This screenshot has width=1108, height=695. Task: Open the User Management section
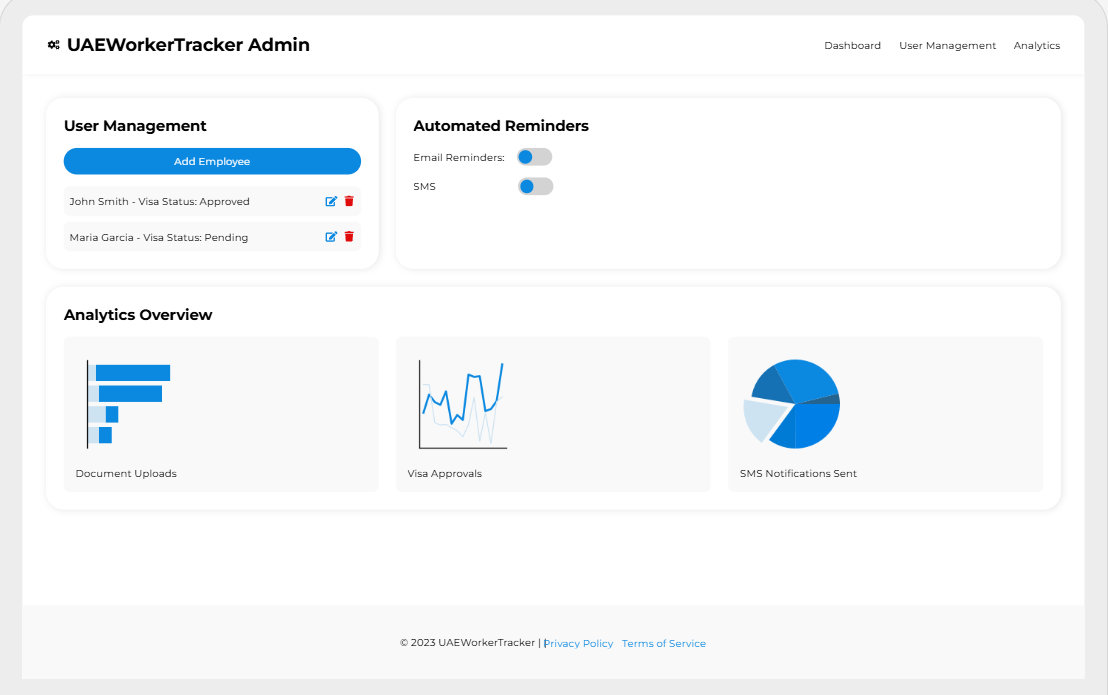click(x=947, y=45)
